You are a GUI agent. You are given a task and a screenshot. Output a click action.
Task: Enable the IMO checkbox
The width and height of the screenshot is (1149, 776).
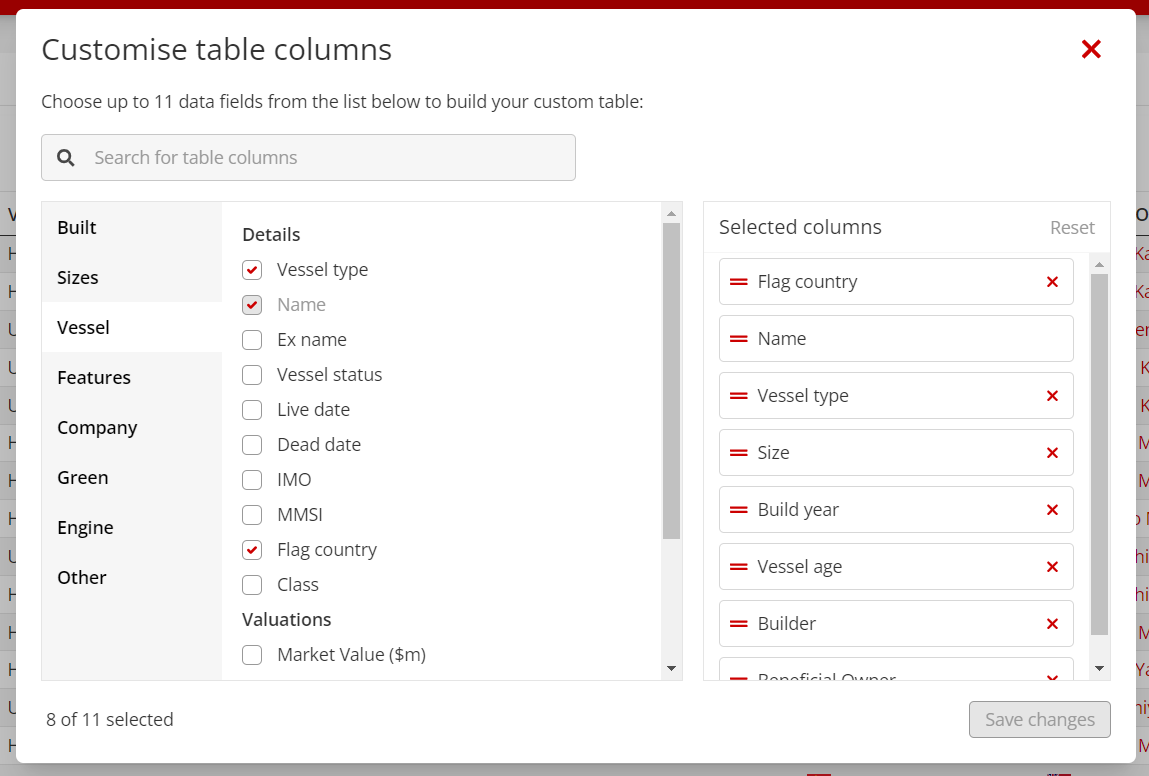pos(253,480)
